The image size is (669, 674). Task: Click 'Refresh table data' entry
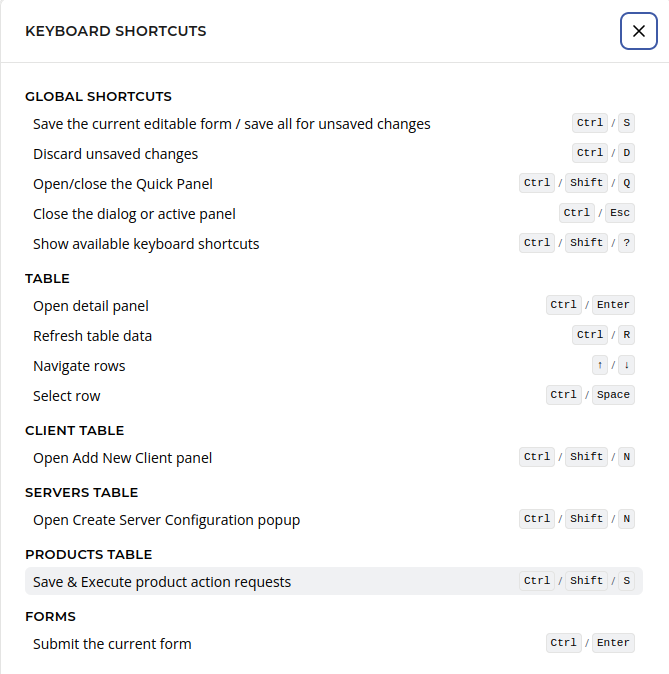click(x=334, y=336)
